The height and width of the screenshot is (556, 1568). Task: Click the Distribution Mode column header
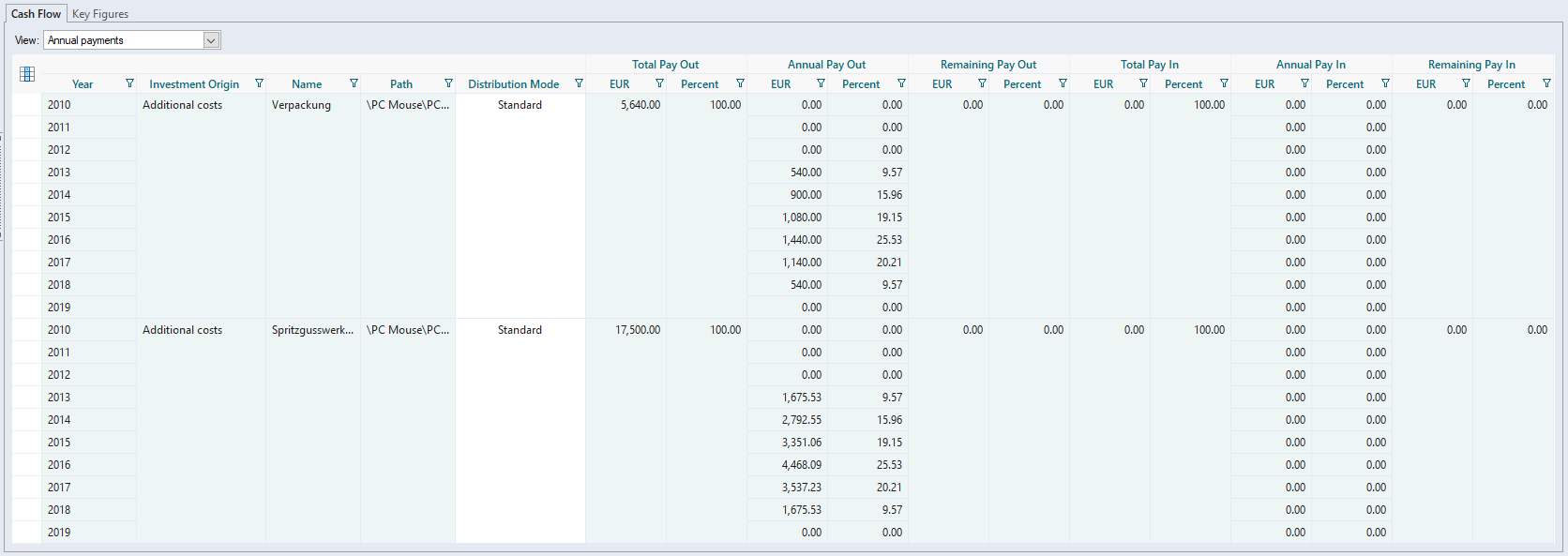click(513, 84)
